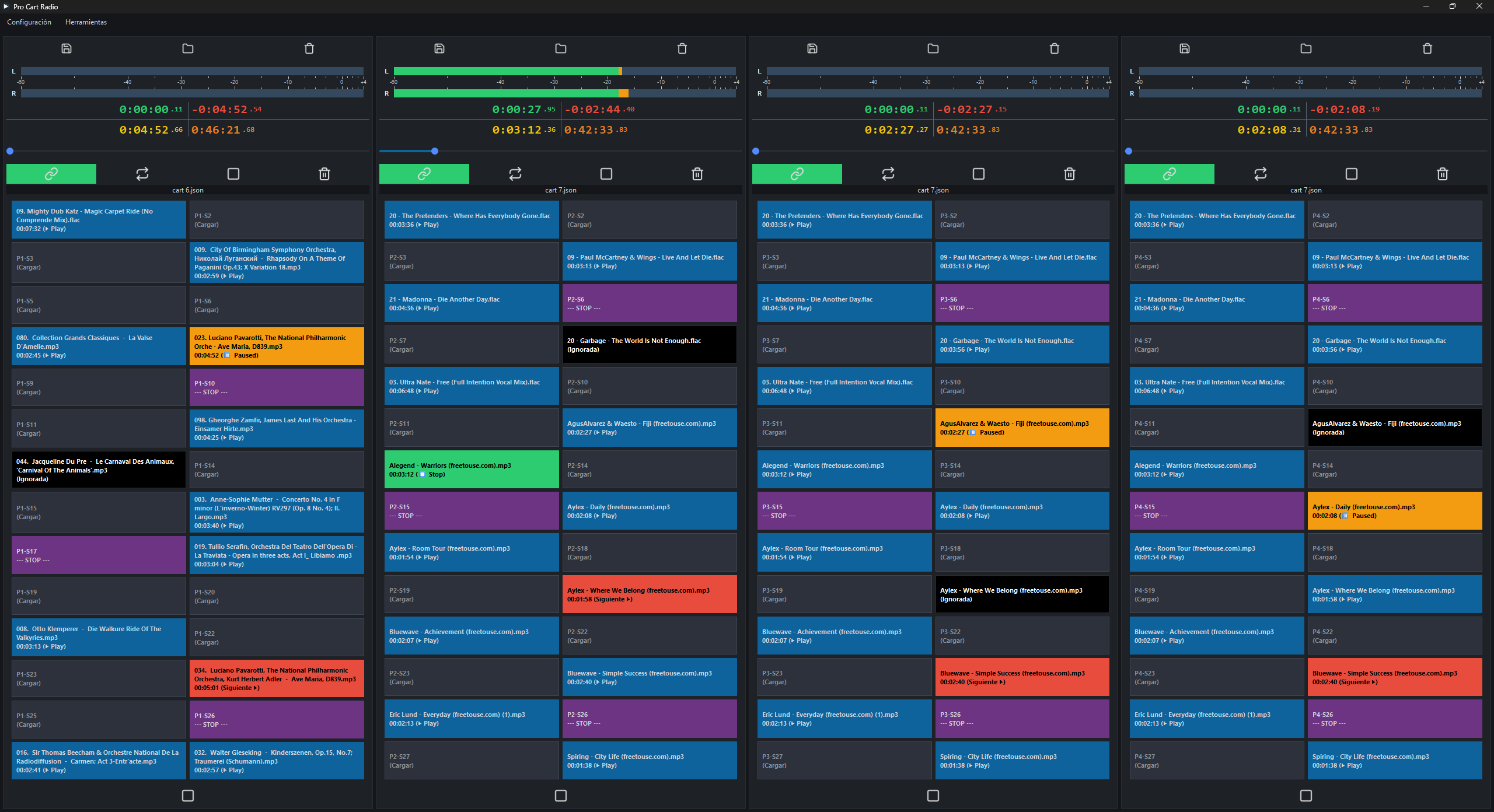This screenshot has width=1494, height=812.
Task: Click the empty P1-S2 Cargar slot
Action: point(276,220)
